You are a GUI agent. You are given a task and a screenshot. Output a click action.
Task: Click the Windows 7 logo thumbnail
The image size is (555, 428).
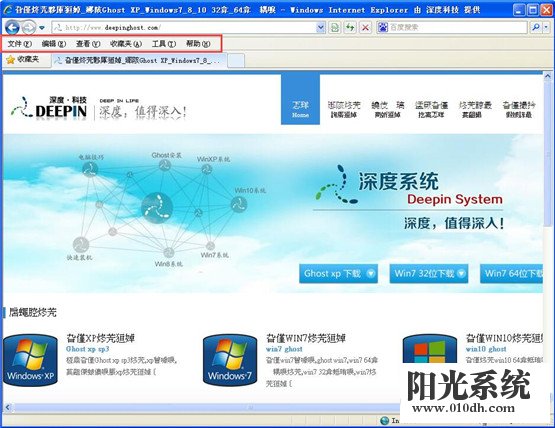point(230,360)
